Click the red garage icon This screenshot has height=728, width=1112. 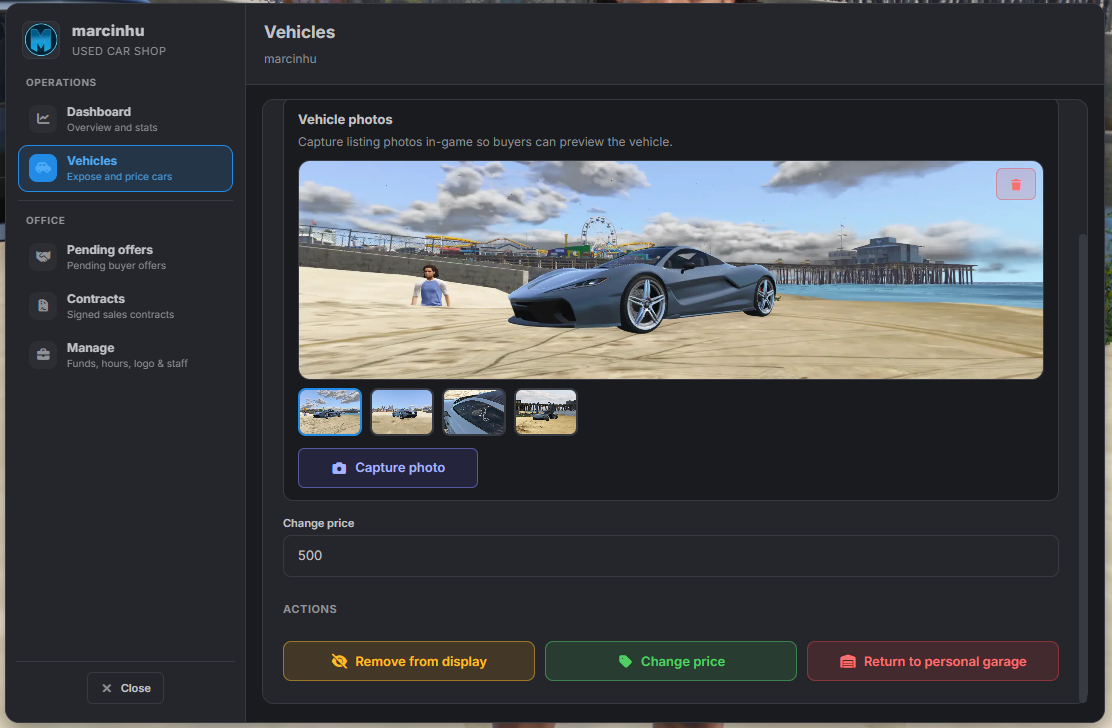847,661
